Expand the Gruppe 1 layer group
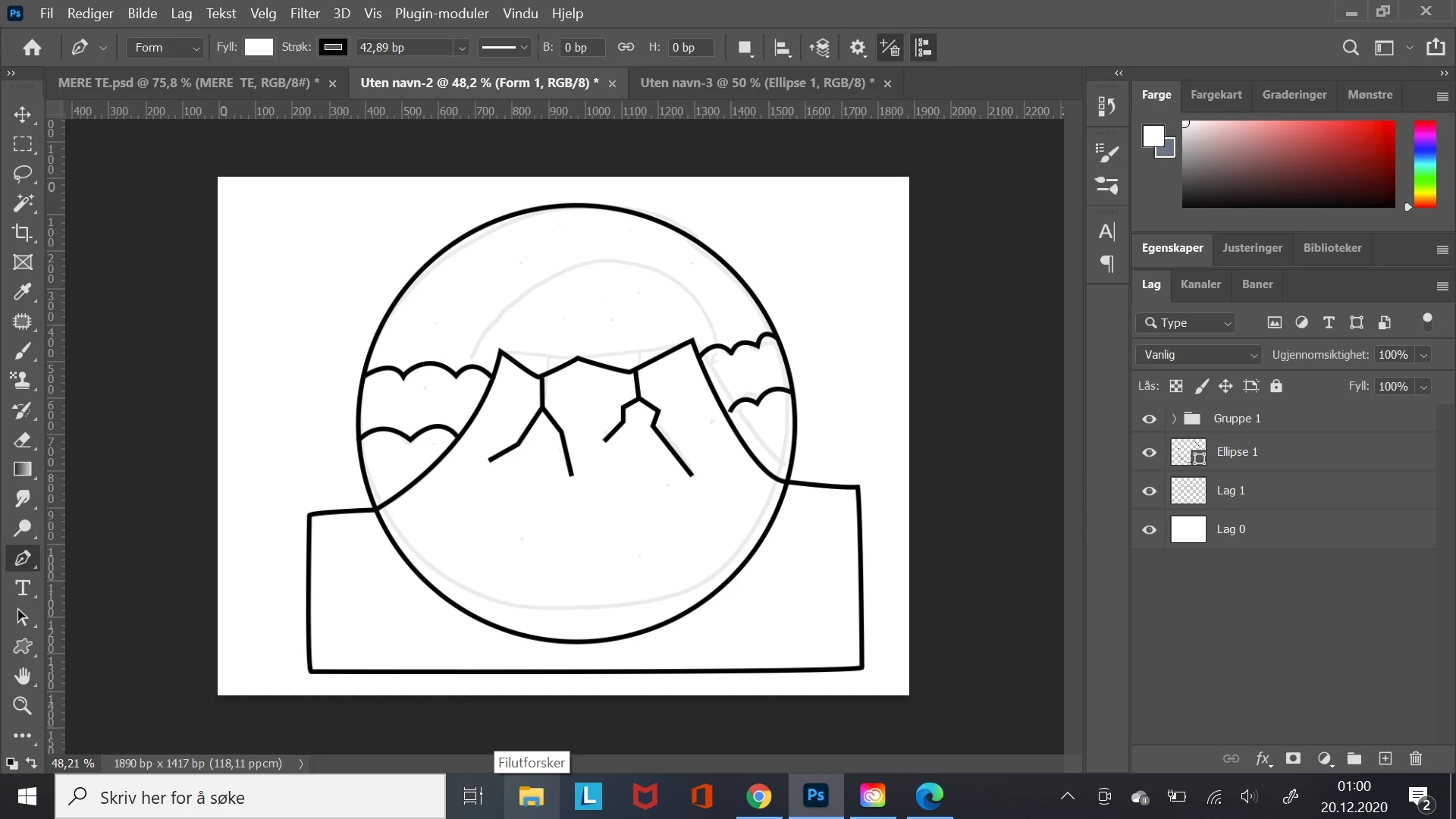The height and width of the screenshot is (819, 1456). point(1174,419)
